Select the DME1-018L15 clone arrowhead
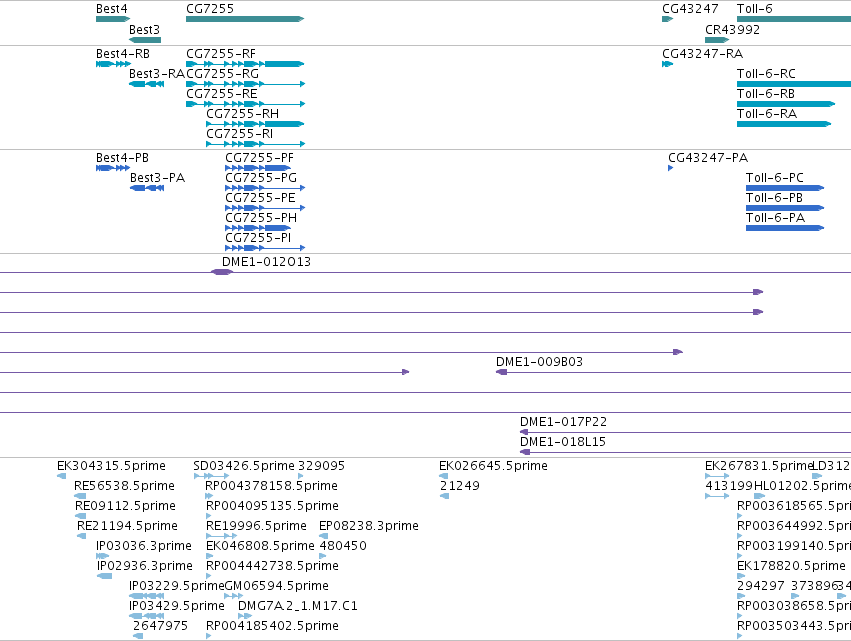 pos(525,452)
